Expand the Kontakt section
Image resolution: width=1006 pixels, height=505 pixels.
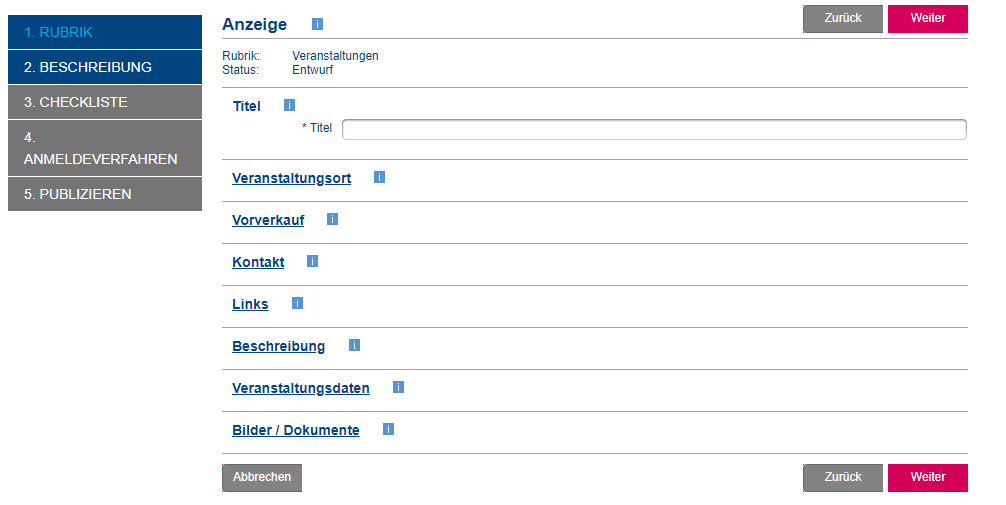point(258,262)
